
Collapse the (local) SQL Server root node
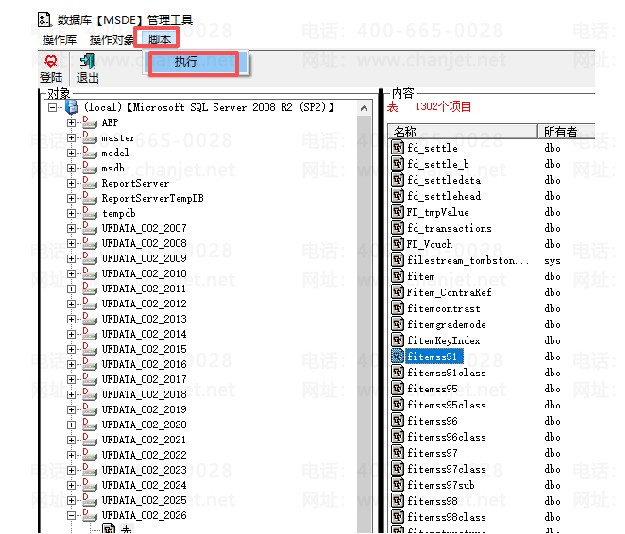point(52,107)
